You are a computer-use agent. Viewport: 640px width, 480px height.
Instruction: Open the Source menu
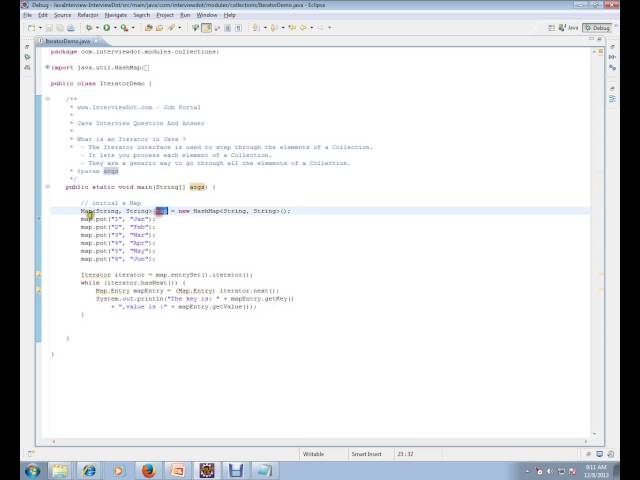pyautogui.click(x=62, y=15)
